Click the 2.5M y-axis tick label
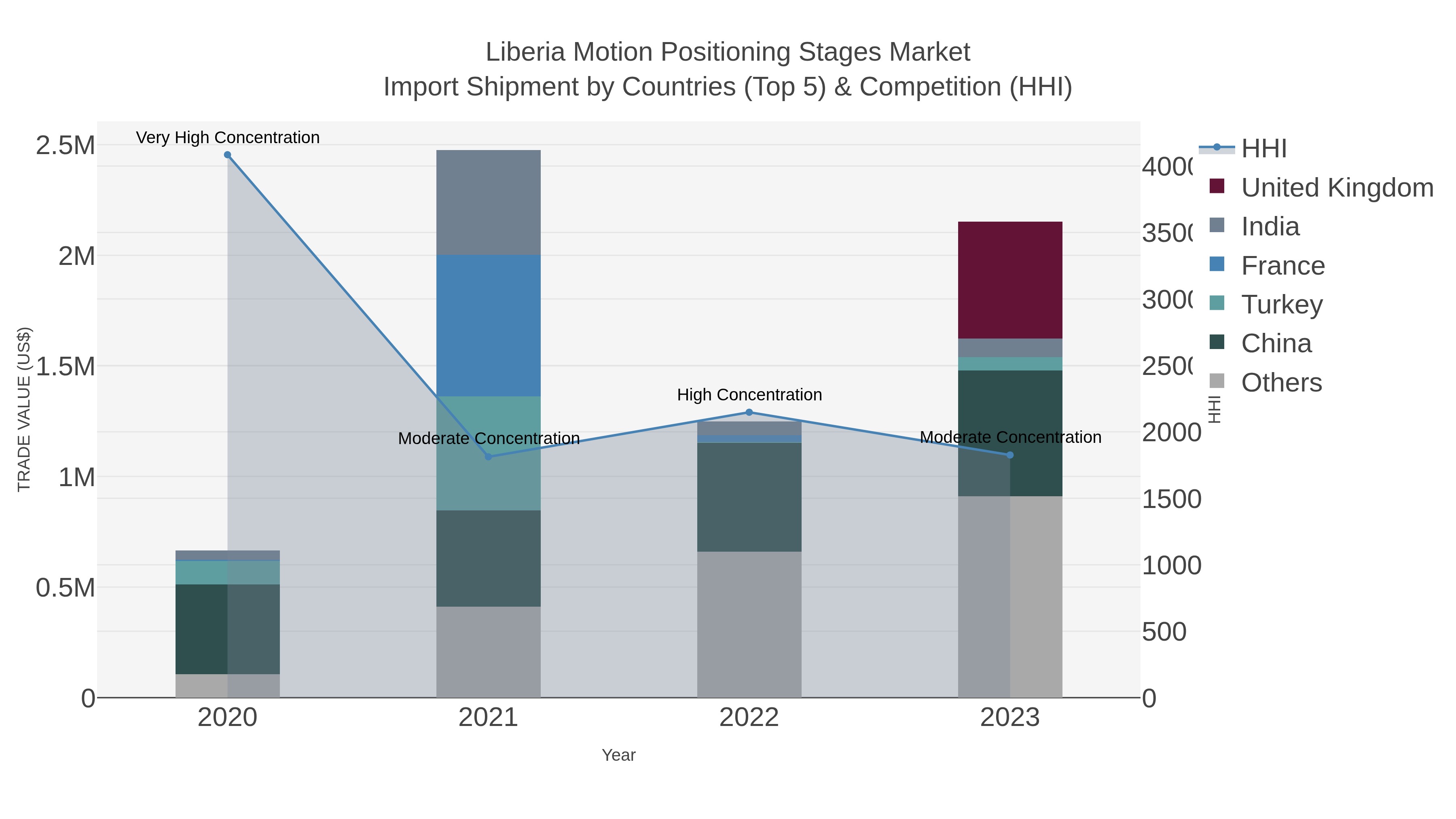 (66, 145)
